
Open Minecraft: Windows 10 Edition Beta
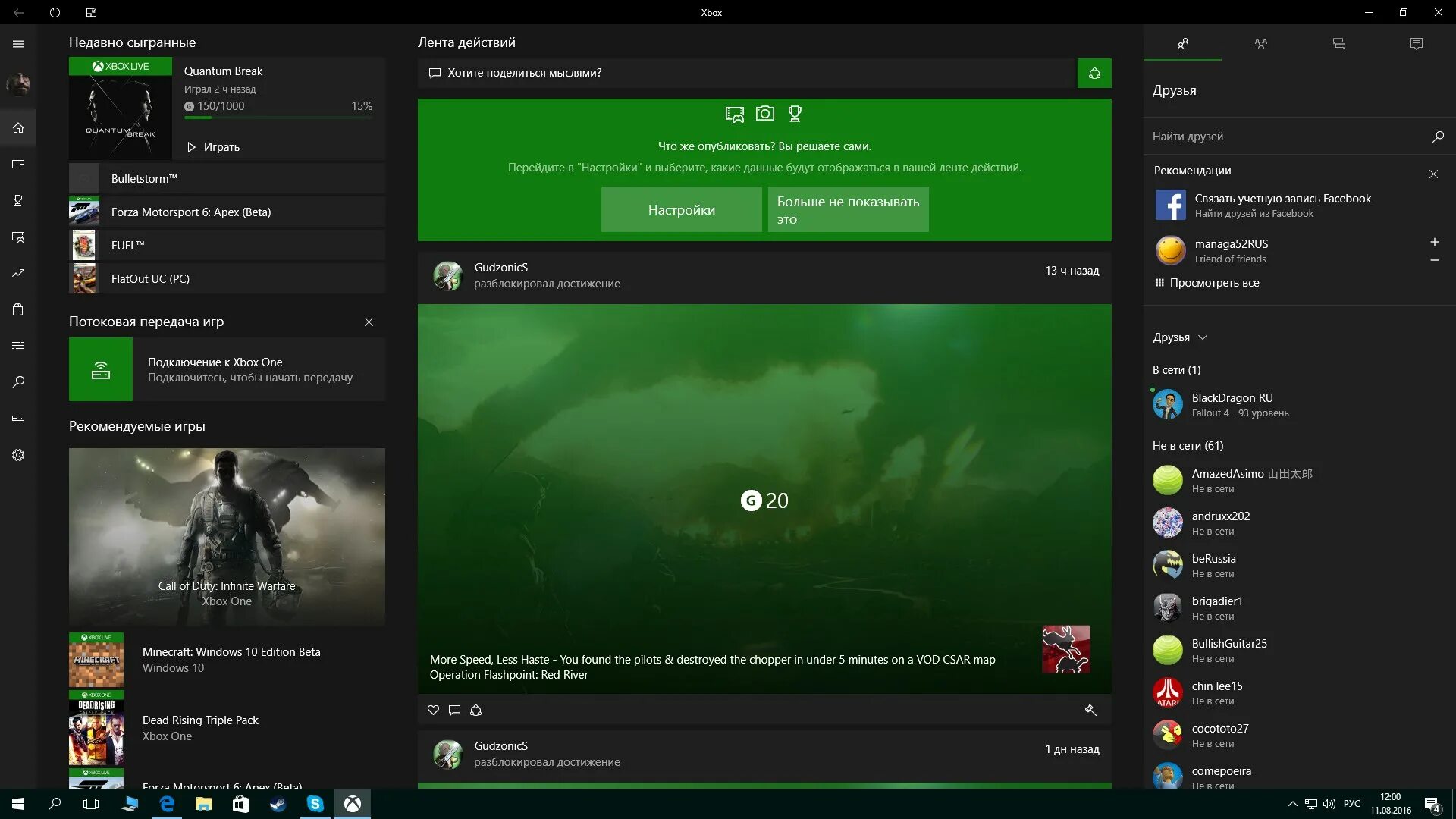tap(227, 660)
